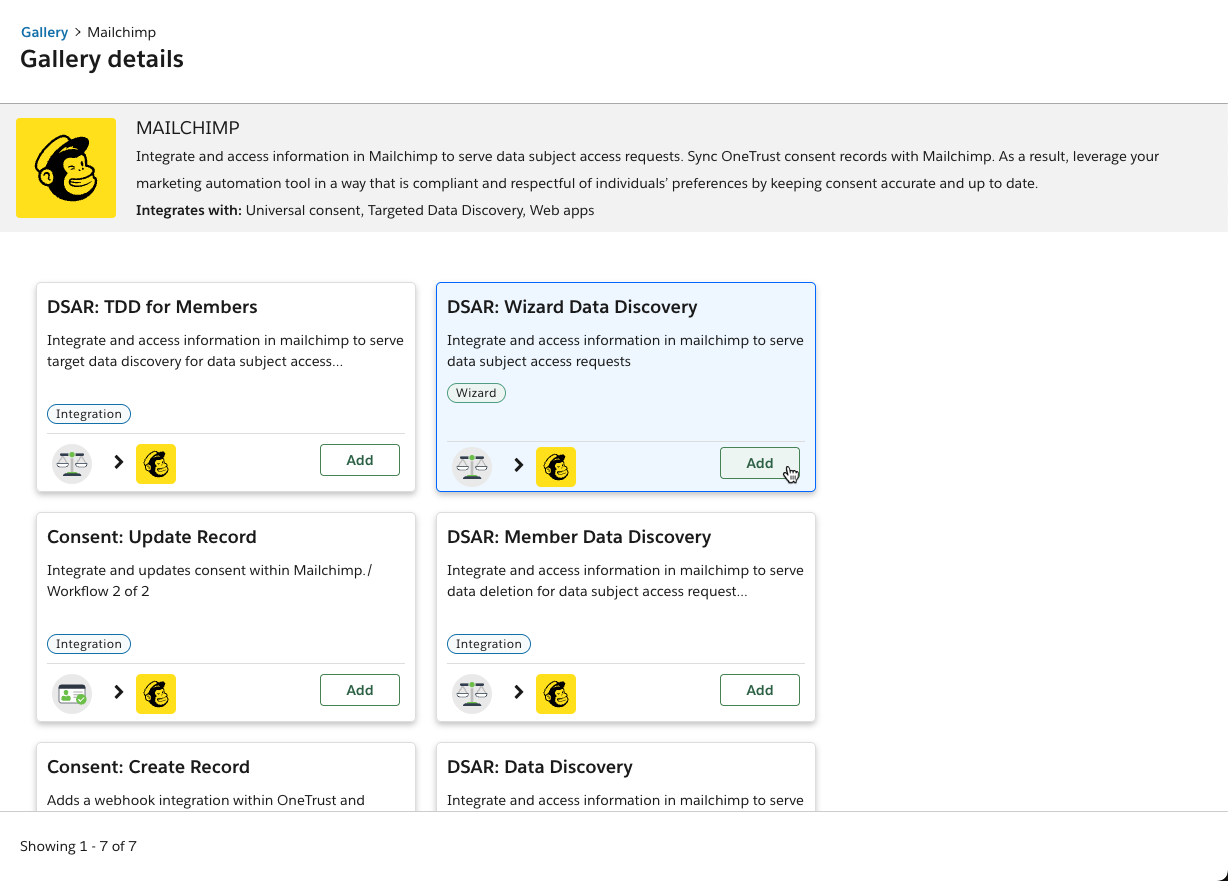Go back via Gallery breadcrumb link
The image size is (1228, 881).
tap(44, 32)
